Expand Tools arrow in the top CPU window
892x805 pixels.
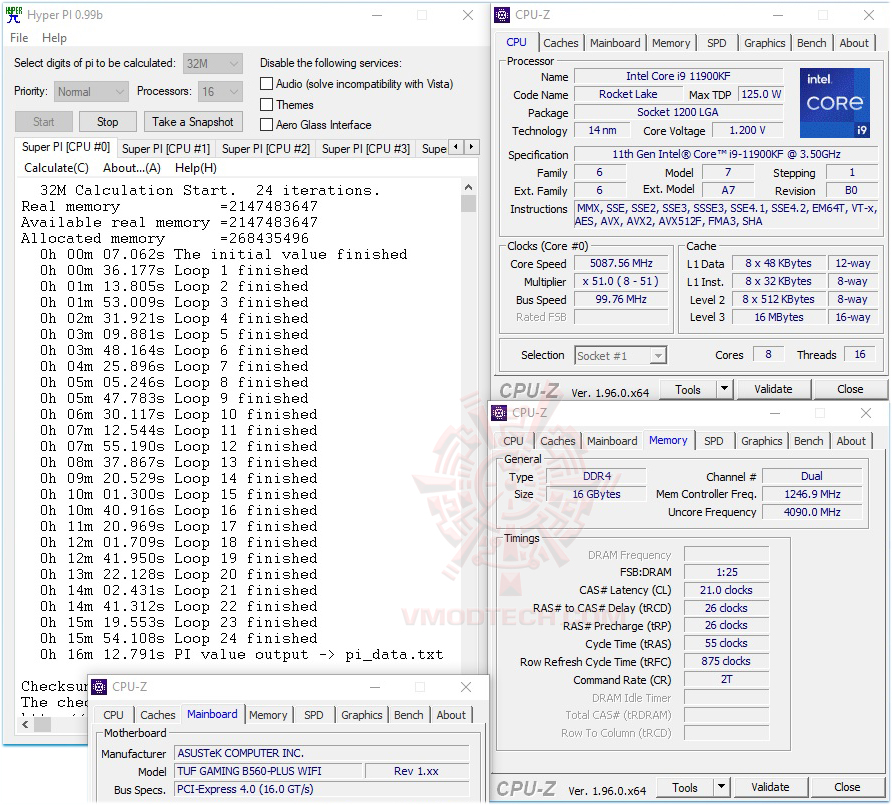click(724, 389)
